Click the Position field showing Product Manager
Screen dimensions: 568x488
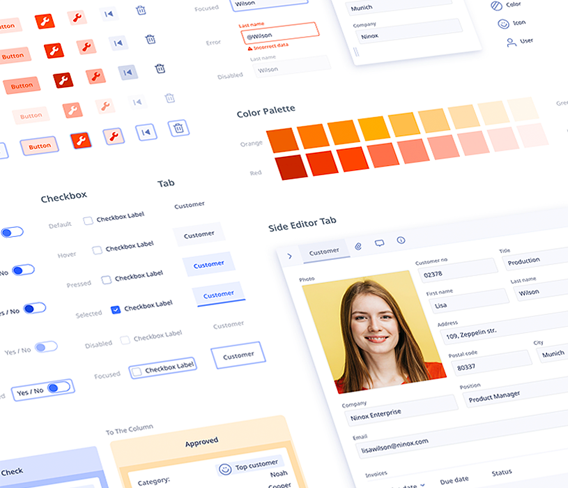point(516,392)
